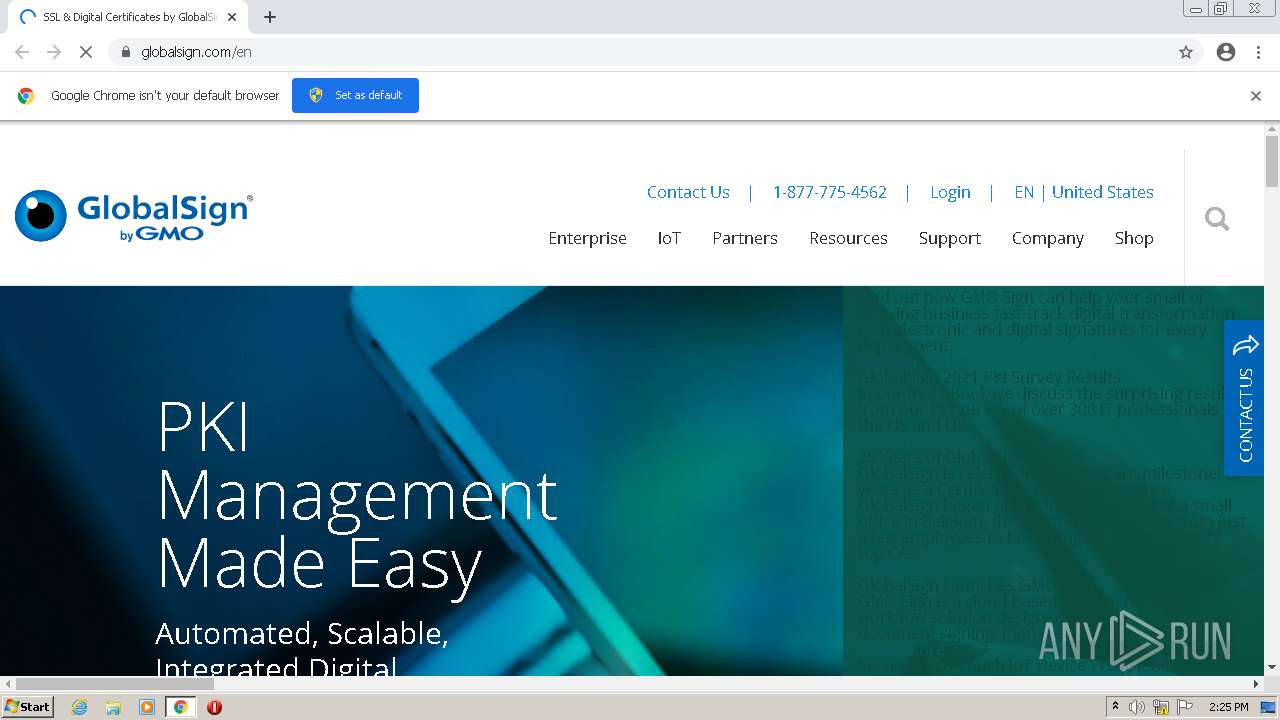1280x720 pixels.
Task: Open File Explorer folder in taskbar
Action: 113,707
